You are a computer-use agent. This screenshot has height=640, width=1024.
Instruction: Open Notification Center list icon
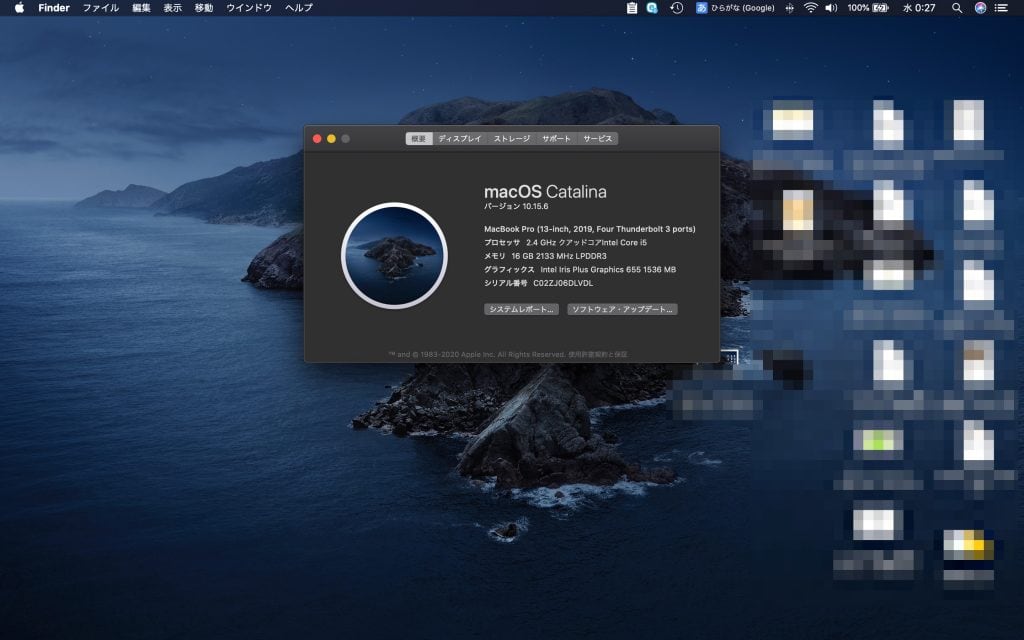[x=1001, y=8]
